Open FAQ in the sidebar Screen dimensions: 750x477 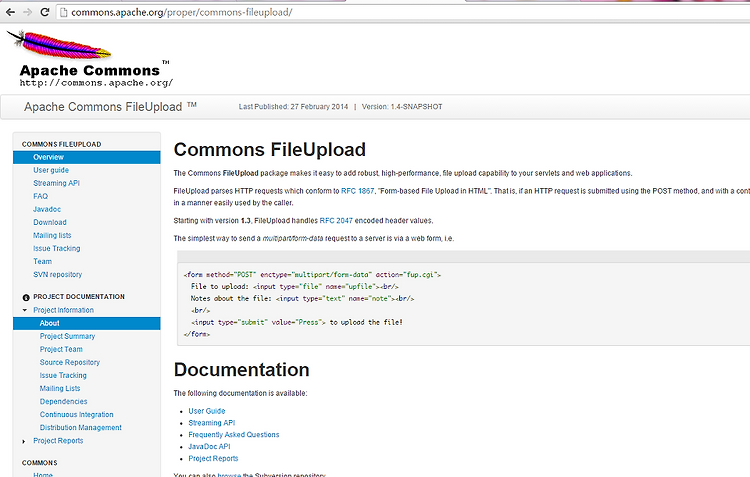(41, 196)
